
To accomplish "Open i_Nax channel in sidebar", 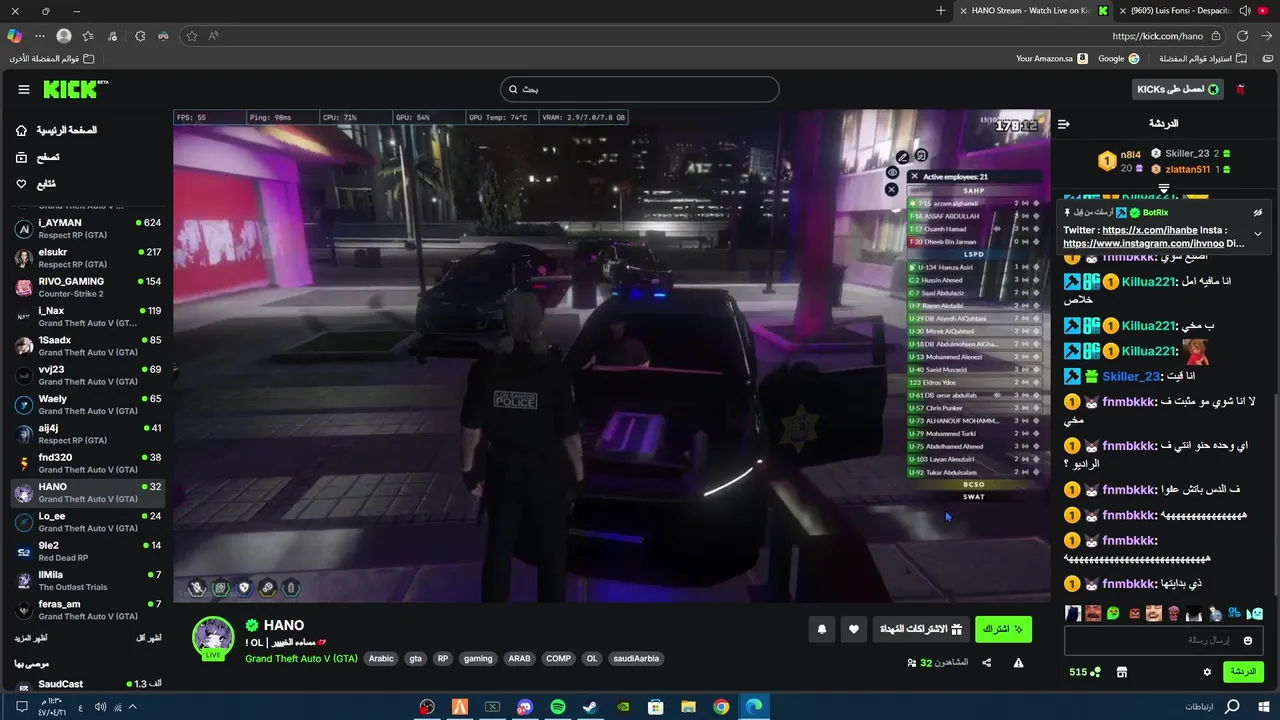I will pyautogui.click(x=86, y=316).
